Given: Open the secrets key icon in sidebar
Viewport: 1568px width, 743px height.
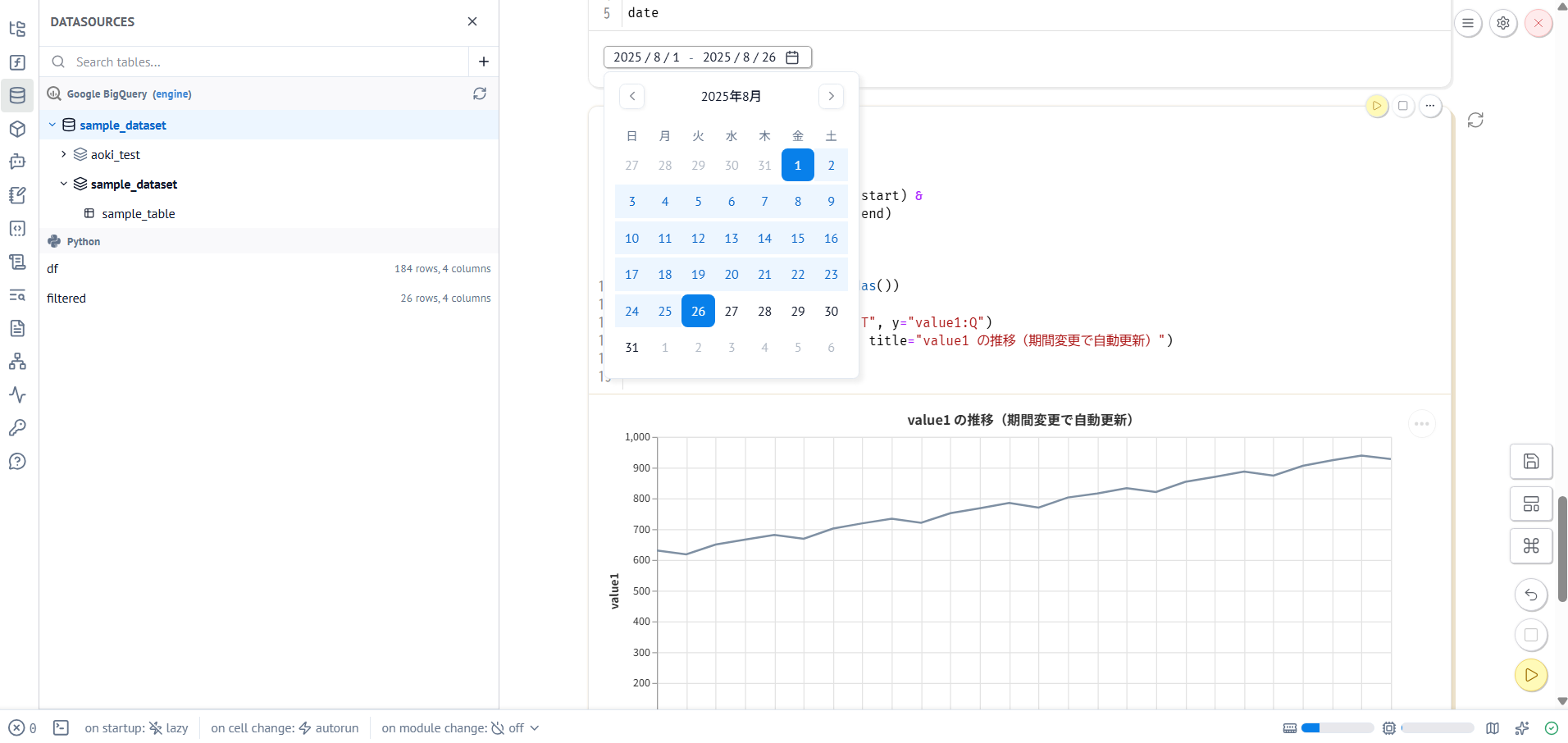Looking at the screenshot, I should 17,428.
